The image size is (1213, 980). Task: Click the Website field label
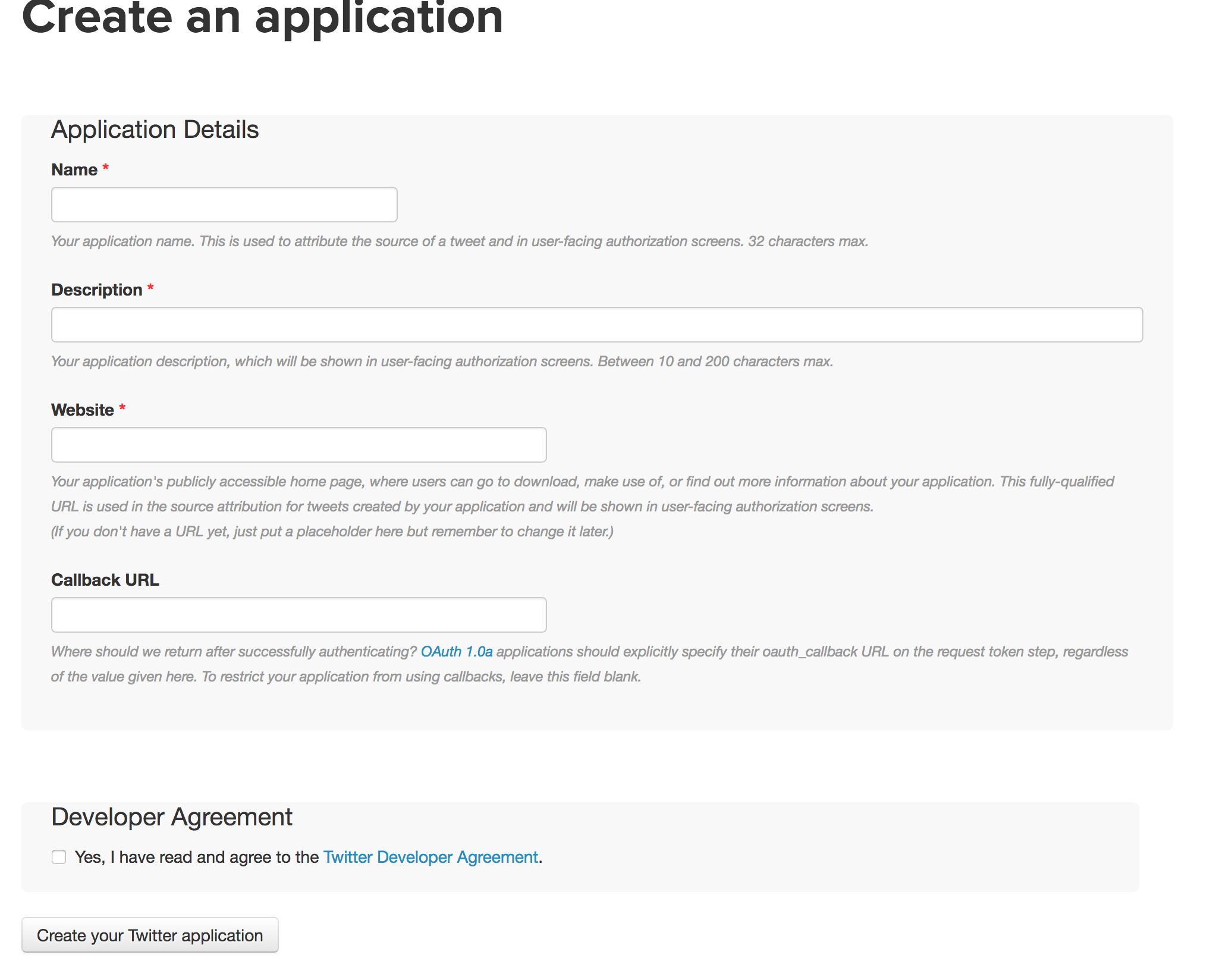click(82, 410)
